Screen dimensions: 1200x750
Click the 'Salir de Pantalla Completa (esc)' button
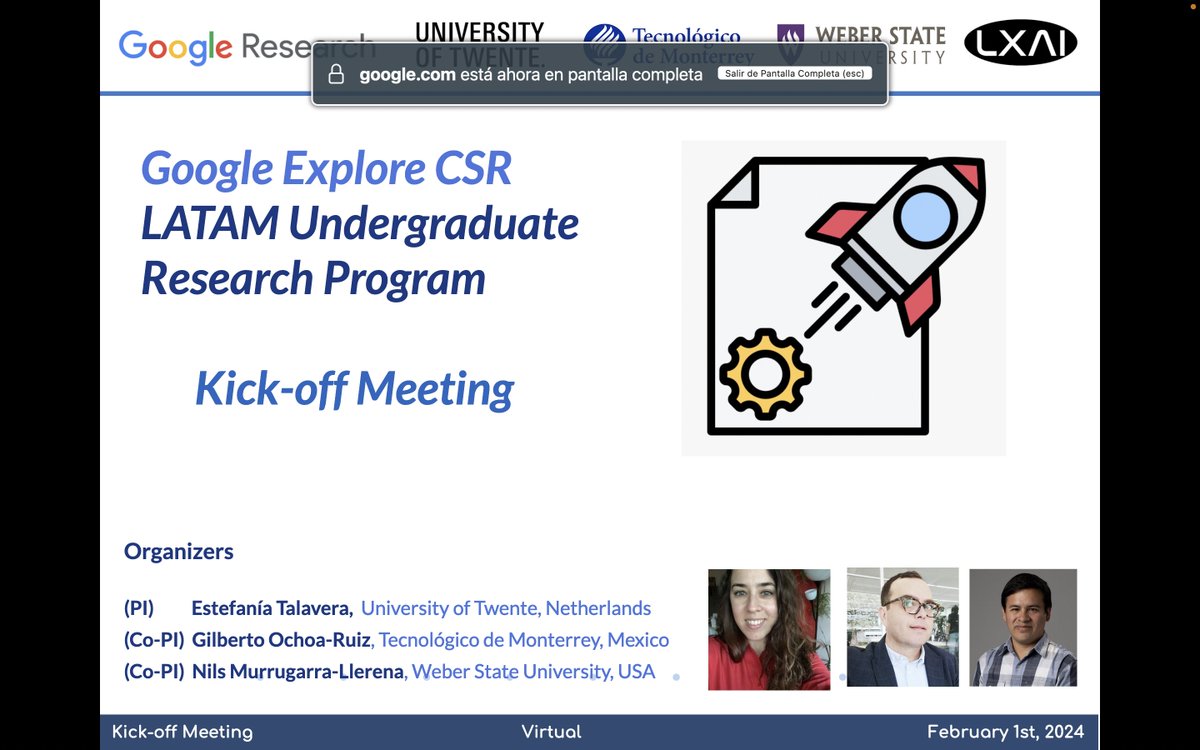[x=795, y=74]
